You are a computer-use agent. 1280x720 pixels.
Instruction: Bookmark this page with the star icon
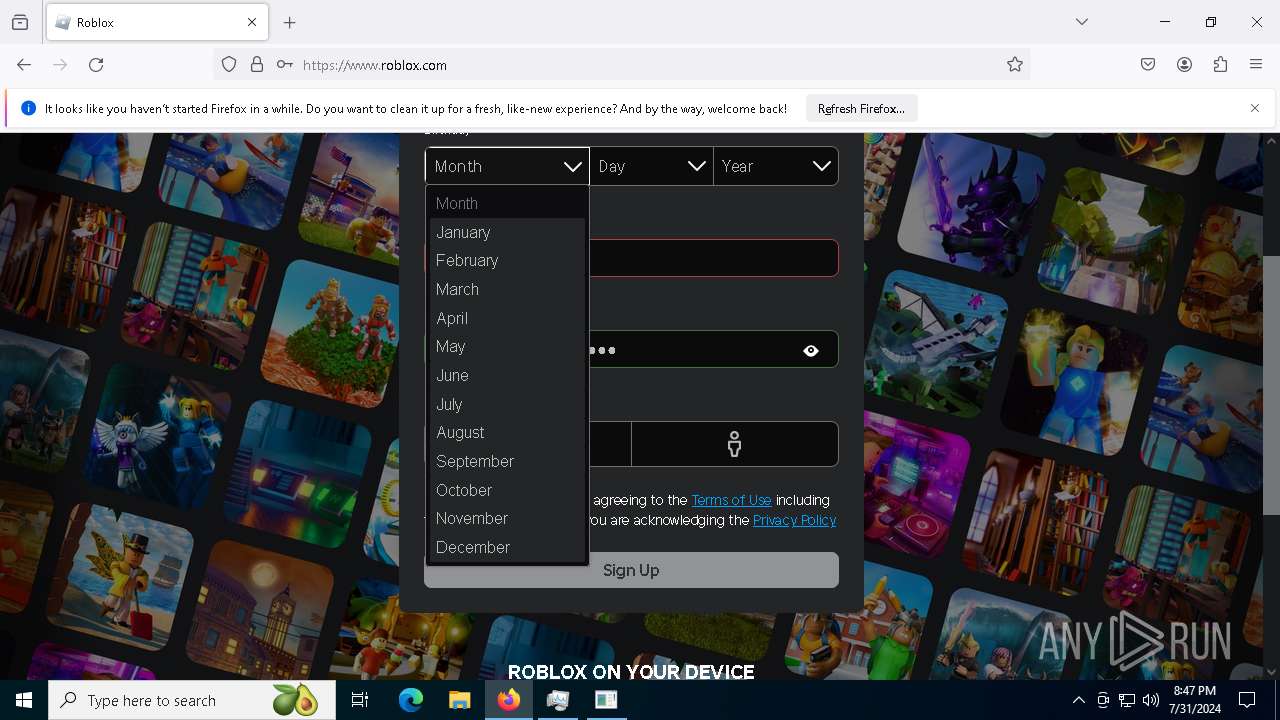pyautogui.click(x=1015, y=65)
